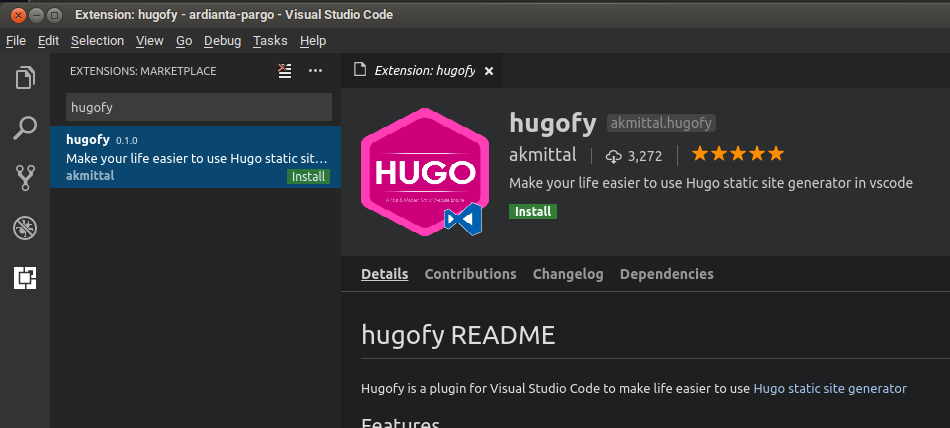Click the hugofy README heading
The width and height of the screenshot is (950, 428).
click(458, 335)
